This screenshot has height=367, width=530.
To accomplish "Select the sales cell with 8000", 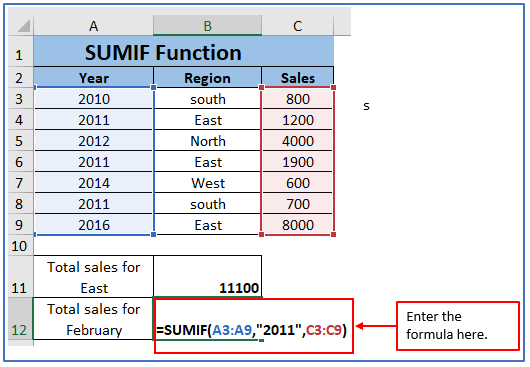I will (x=297, y=224).
